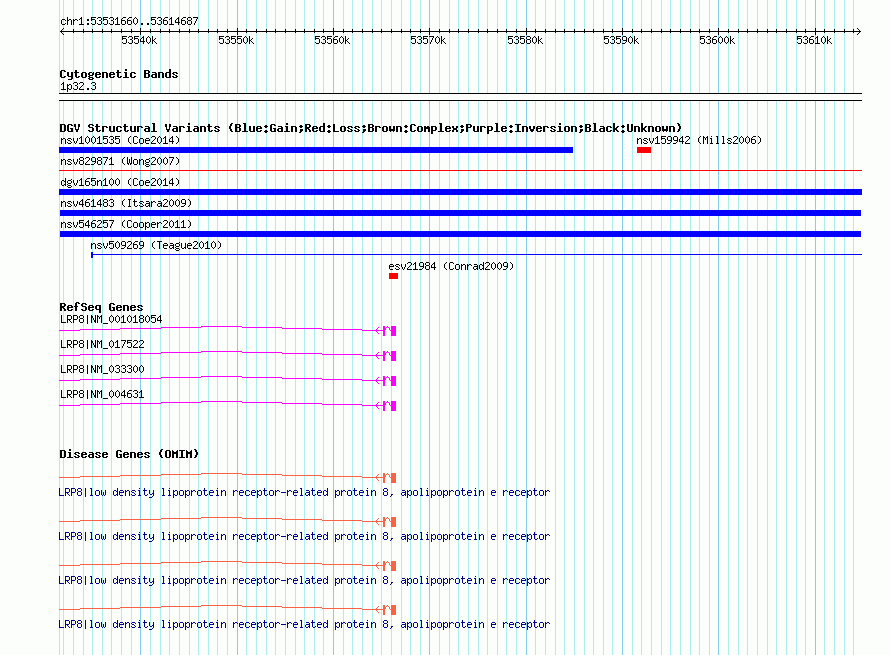Click the 53580k ruler tick label
This screenshot has width=890, height=655.
(525, 41)
